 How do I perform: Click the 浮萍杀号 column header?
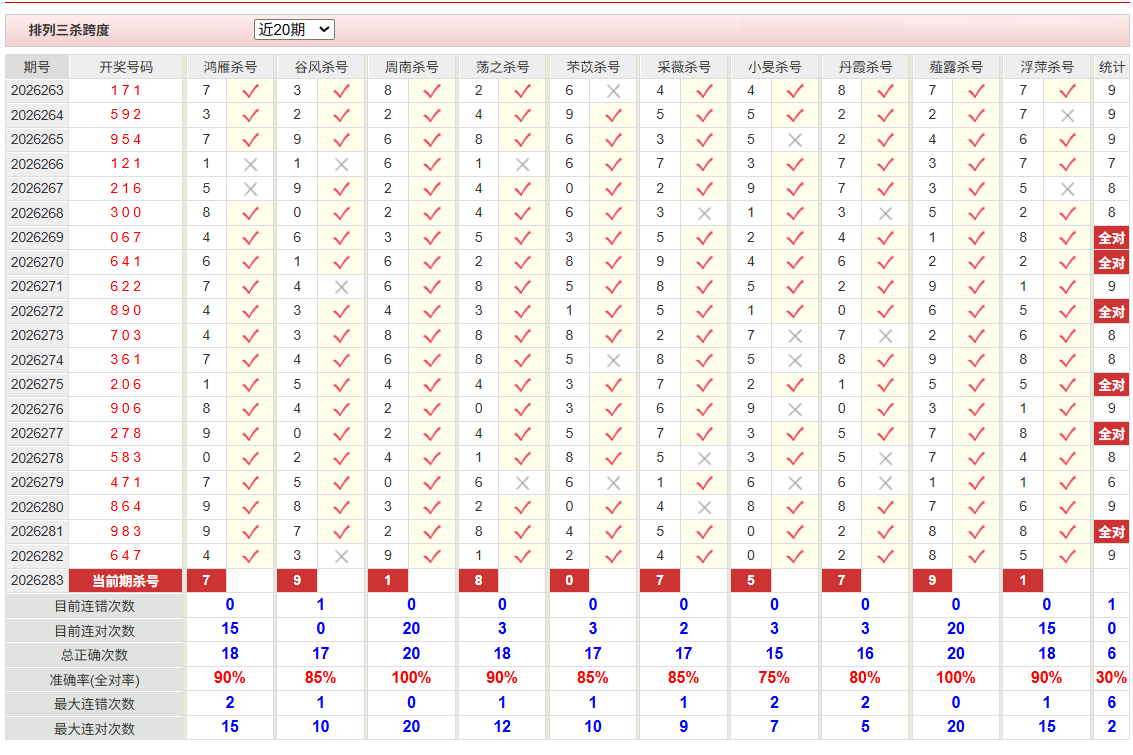point(1047,67)
